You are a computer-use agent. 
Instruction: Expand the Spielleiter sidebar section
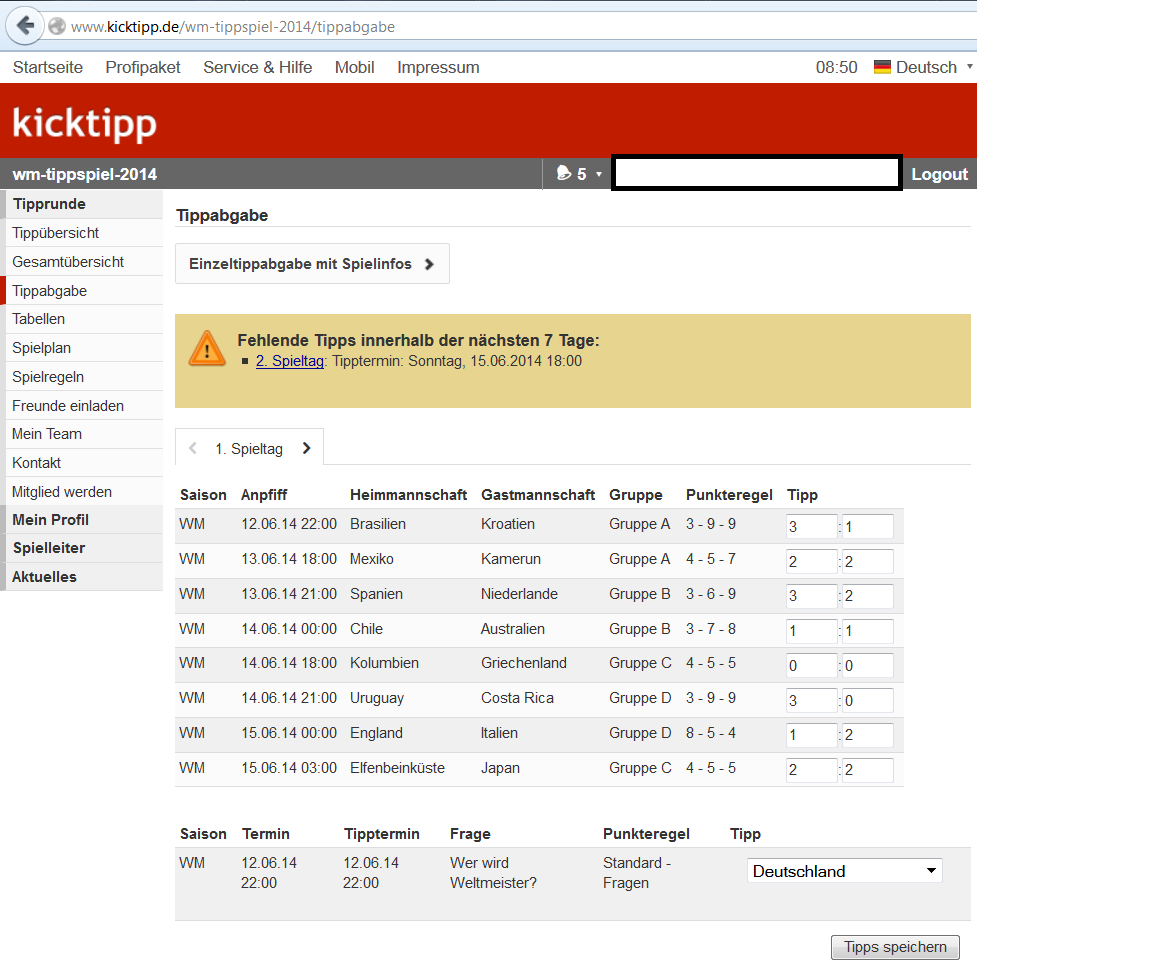(48, 548)
